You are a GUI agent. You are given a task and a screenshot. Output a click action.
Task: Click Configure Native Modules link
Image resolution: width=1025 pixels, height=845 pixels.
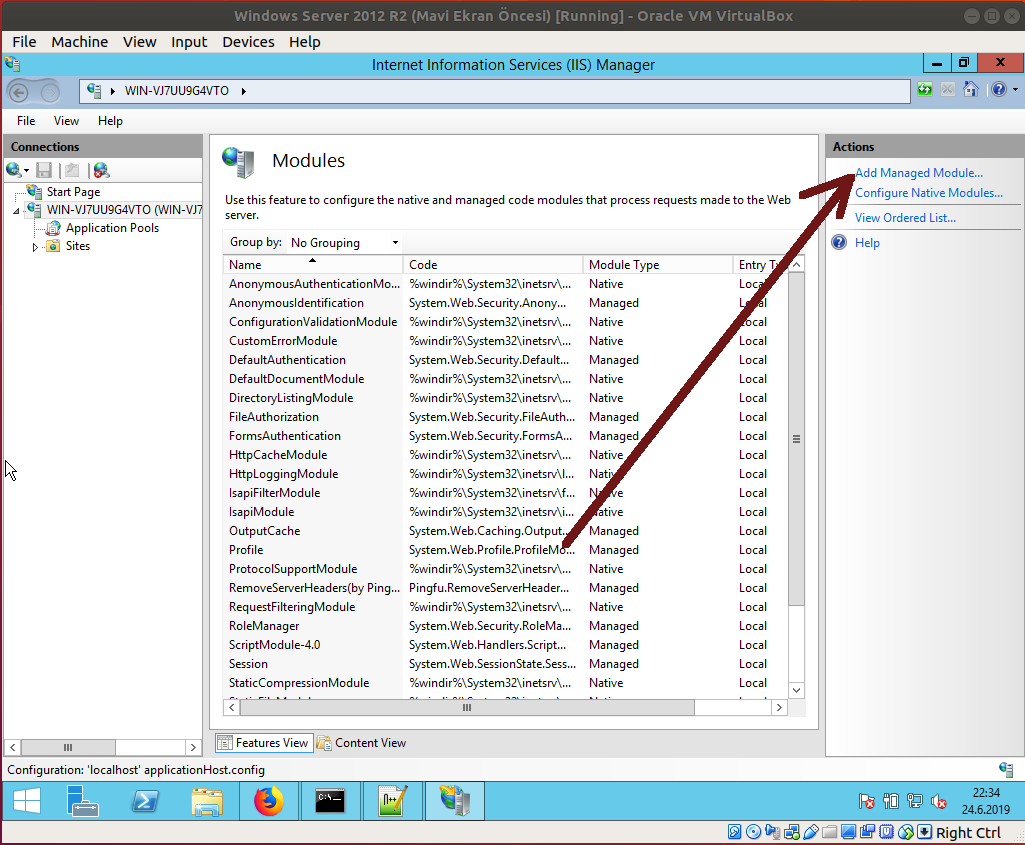[928, 193]
